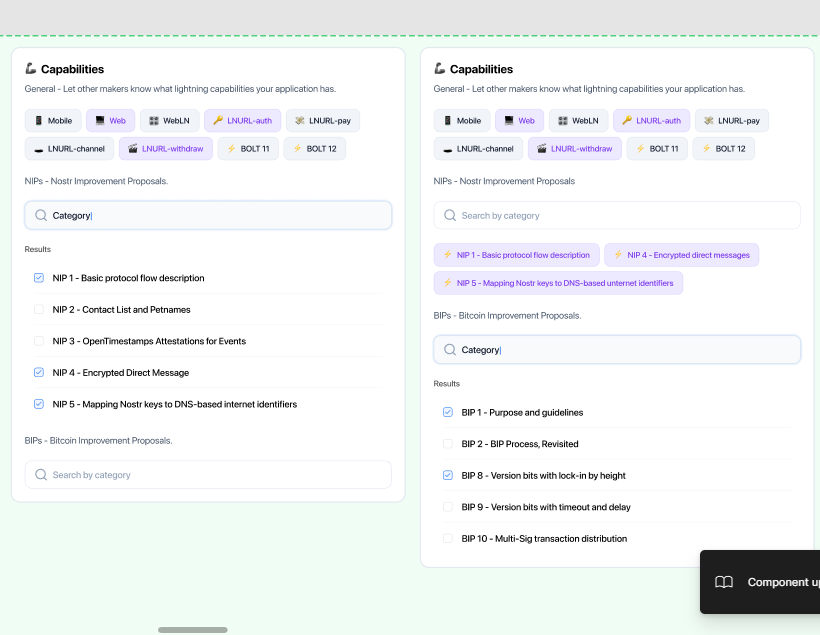This screenshot has height=635, width=820.
Task: Click phone icon on left Mobile chip
Action: 38,121
